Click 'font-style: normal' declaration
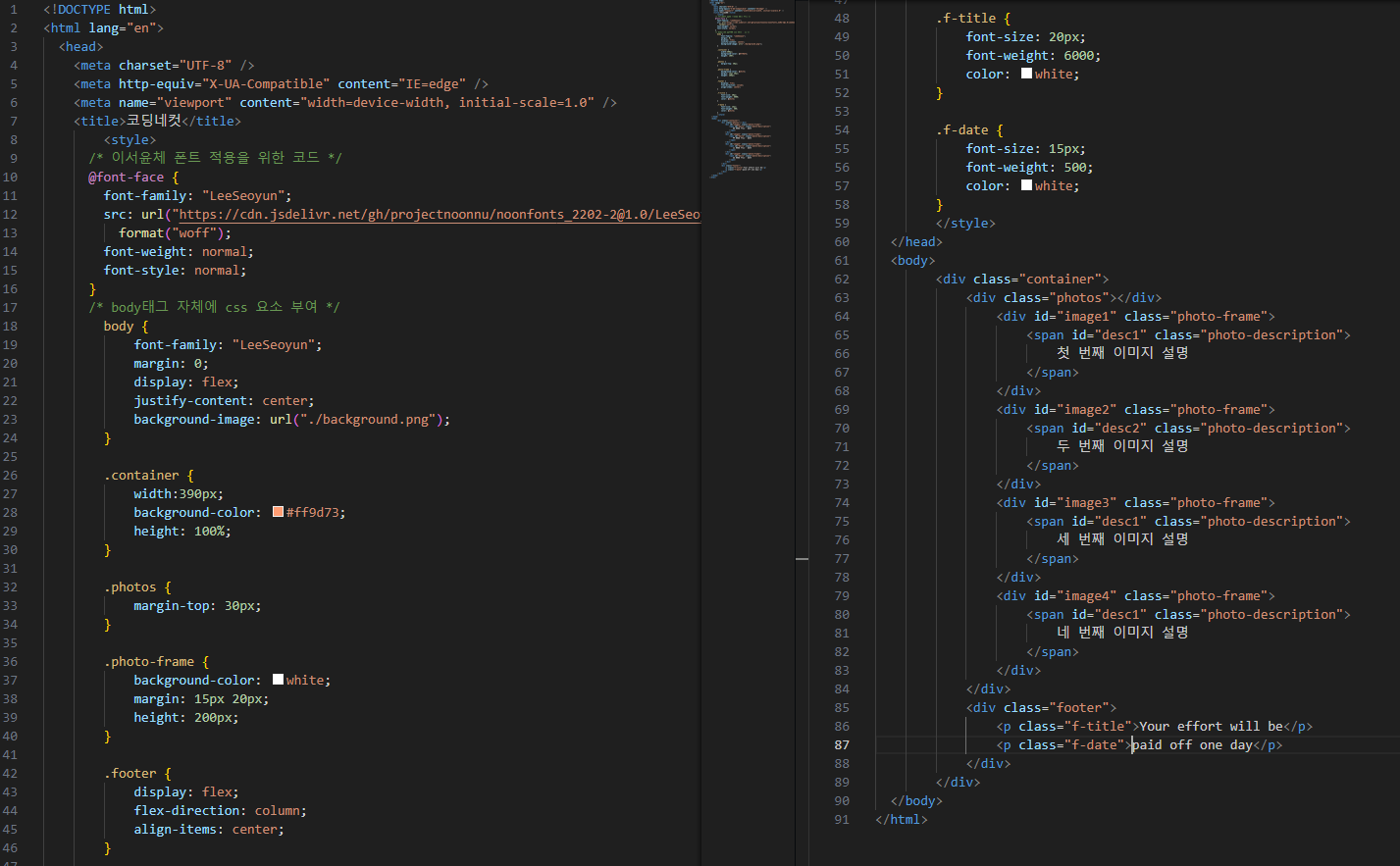This screenshot has height=866, width=1400. (176, 270)
